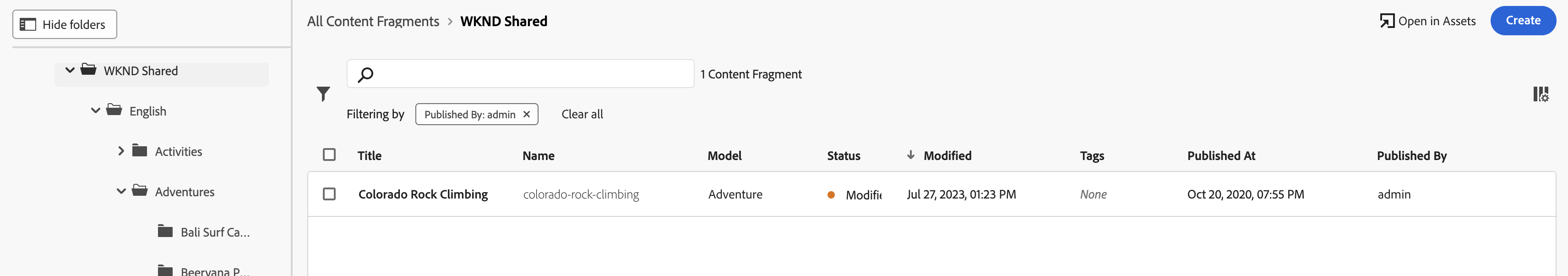The image size is (1568, 276).
Task: Click the Open in Assets icon
Action: pos(1387,22)
